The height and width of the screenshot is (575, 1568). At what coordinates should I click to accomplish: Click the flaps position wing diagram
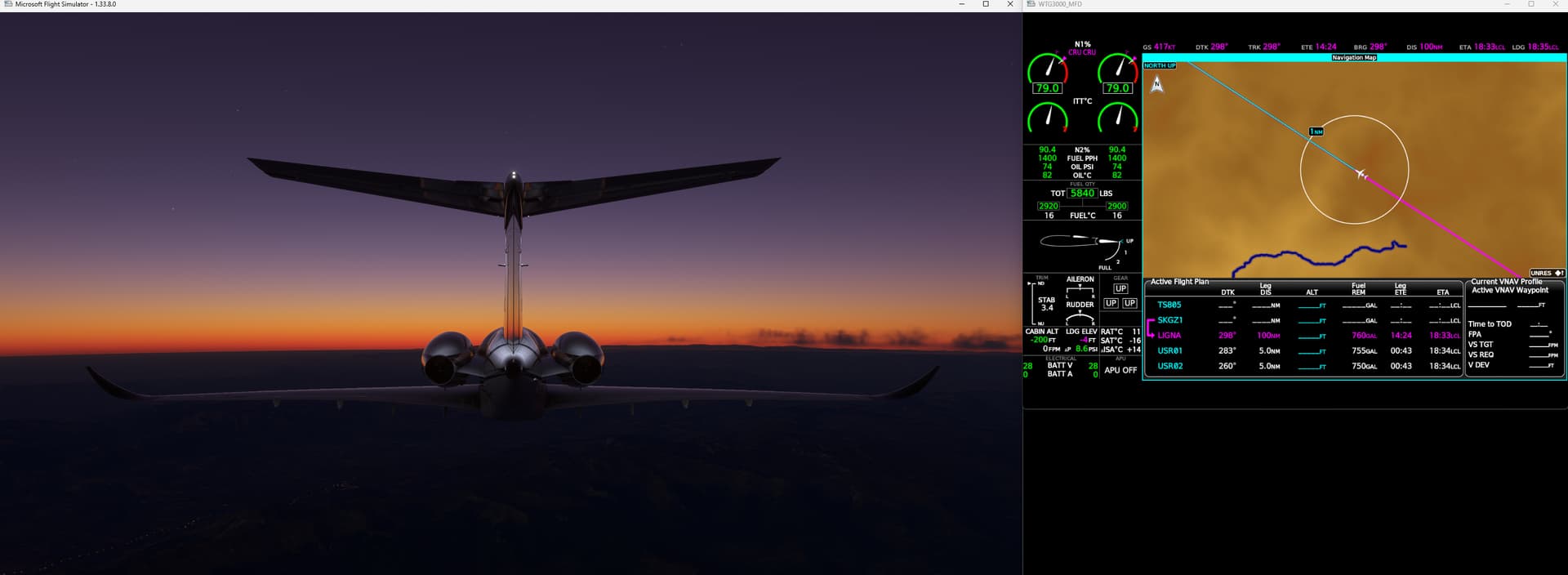[x=1082, y=243]
